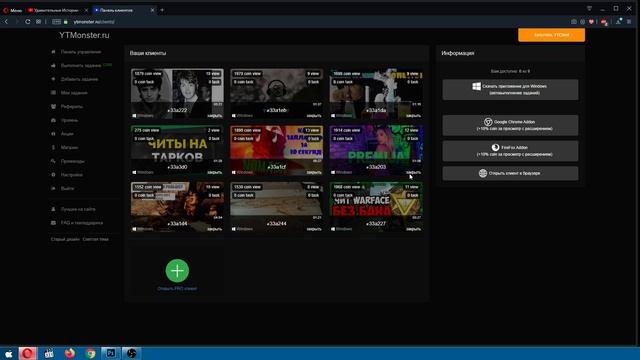Switch to 'Светлая тема'
This screenshot has width=640, height=360.
[x=96, y=239]
